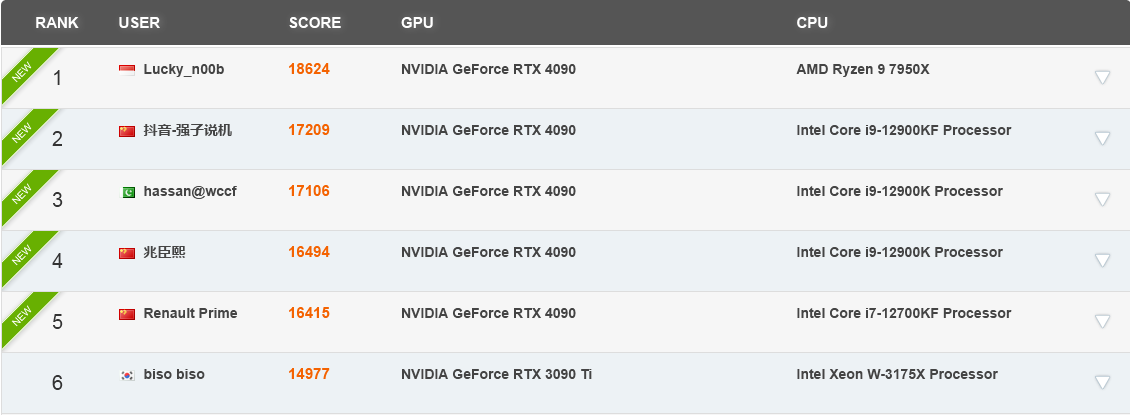The height and width of the screenshot is (415, 1130).
Task: Click the 16415 score link
Action: [309, 314]
